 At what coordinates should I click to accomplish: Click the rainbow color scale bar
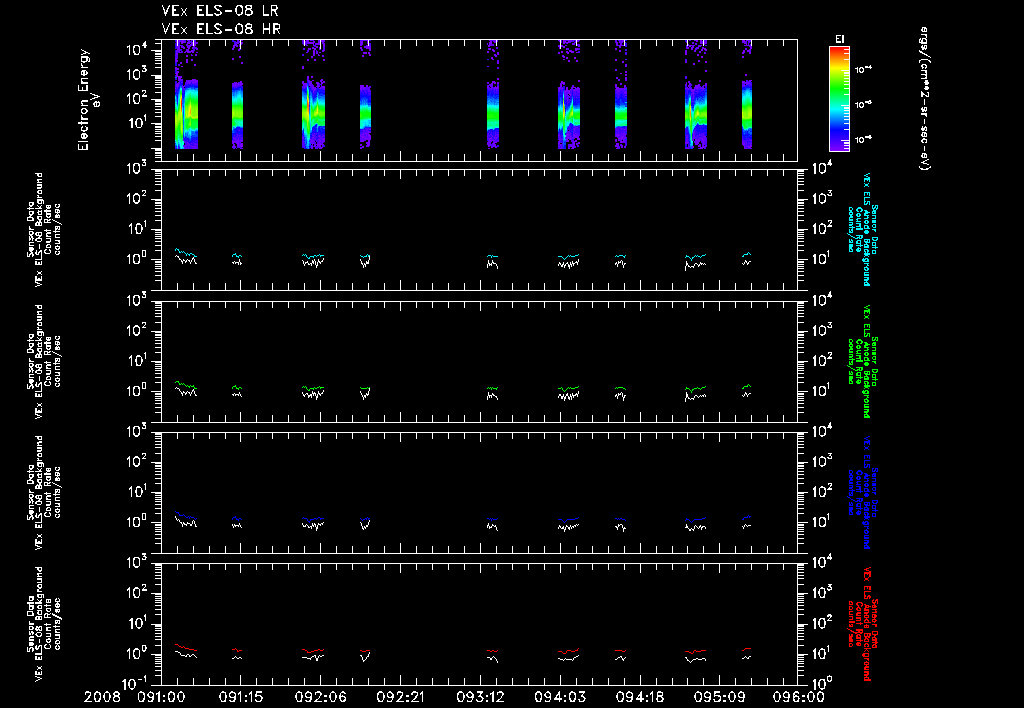click(839, 99)
